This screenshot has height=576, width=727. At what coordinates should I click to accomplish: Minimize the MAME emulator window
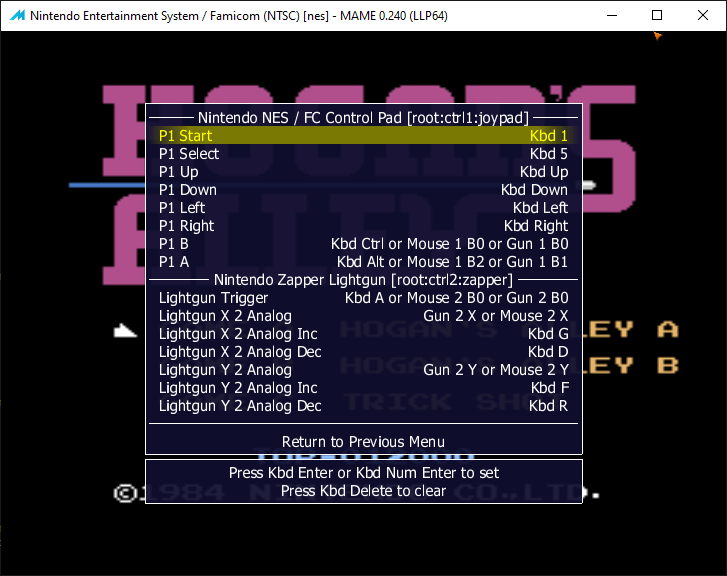pyautogui.click(x=611, y=15)
